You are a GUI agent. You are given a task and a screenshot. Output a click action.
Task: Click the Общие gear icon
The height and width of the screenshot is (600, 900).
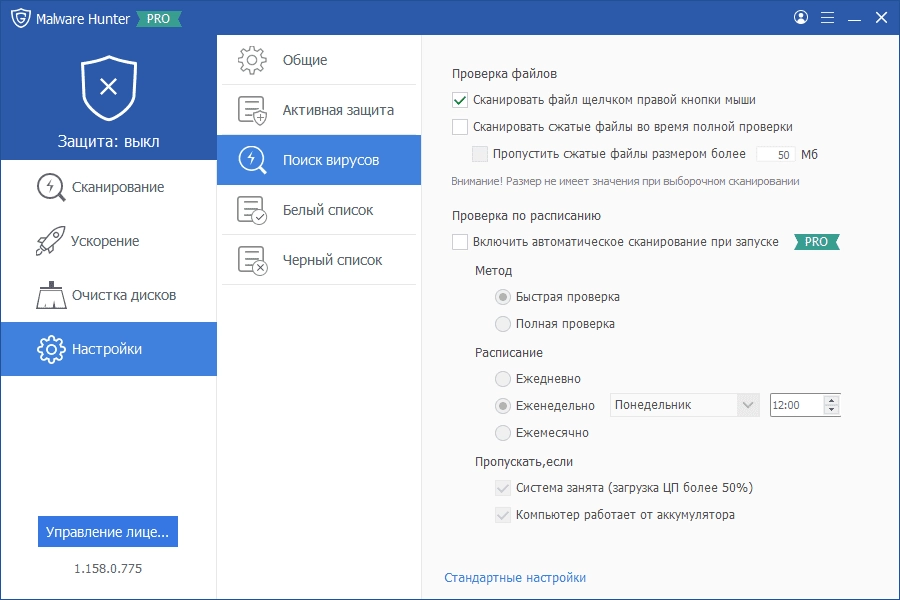(252, 60)
